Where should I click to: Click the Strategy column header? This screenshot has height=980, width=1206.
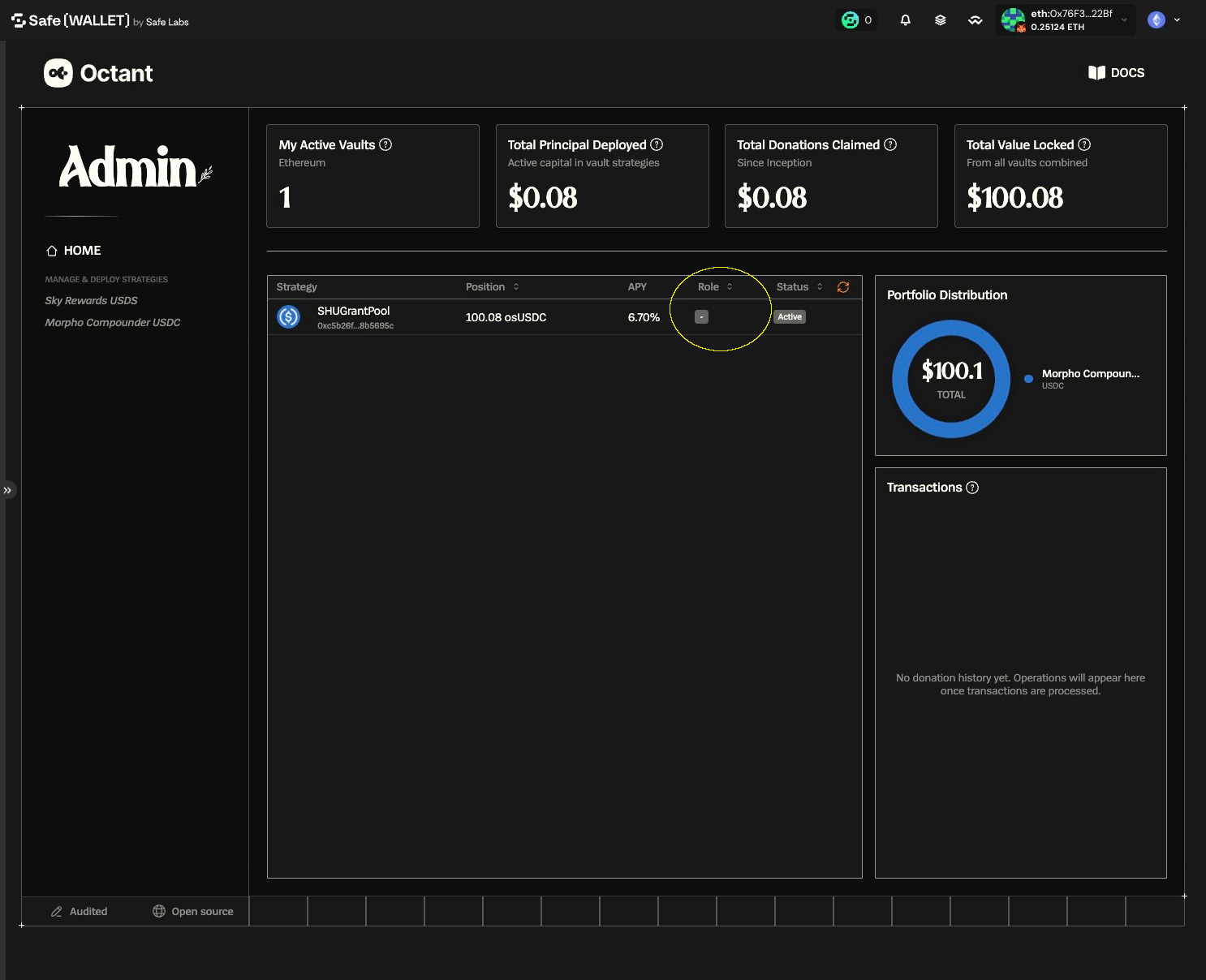tap(296, 286)
